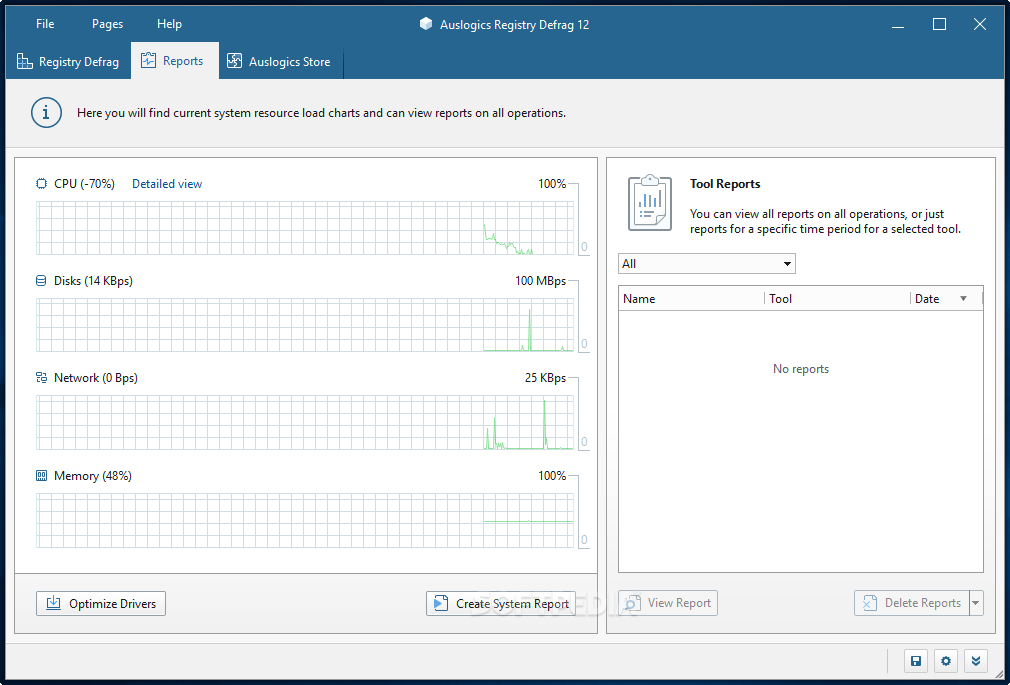1010x685 pixels.
Task: Open the Pages menu
Action: click(x=106, y=23)
